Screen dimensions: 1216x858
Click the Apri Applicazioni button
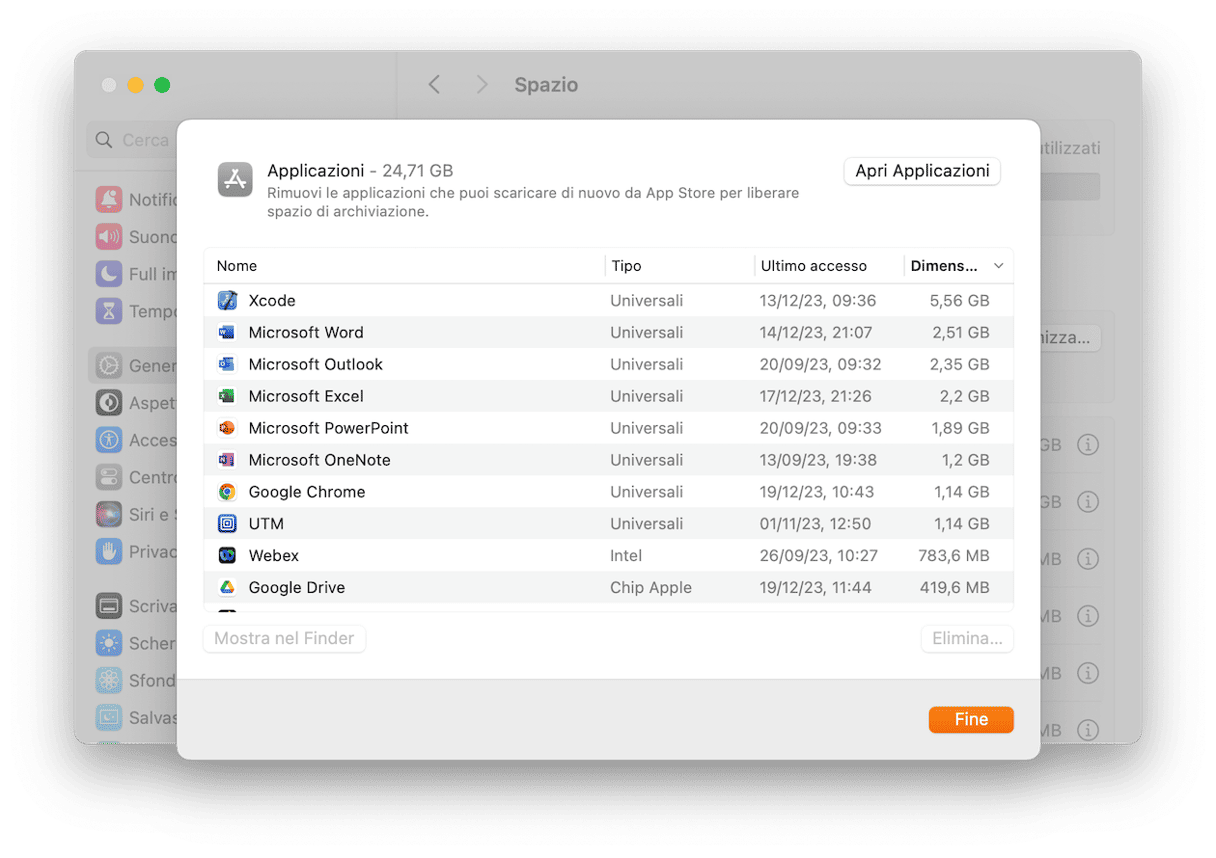click(922, 171)
